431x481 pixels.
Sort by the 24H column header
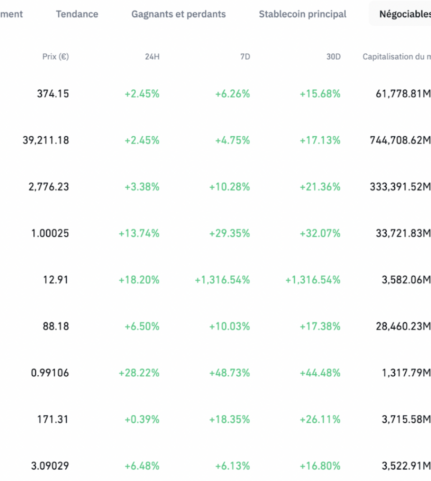tap(152, 57)
